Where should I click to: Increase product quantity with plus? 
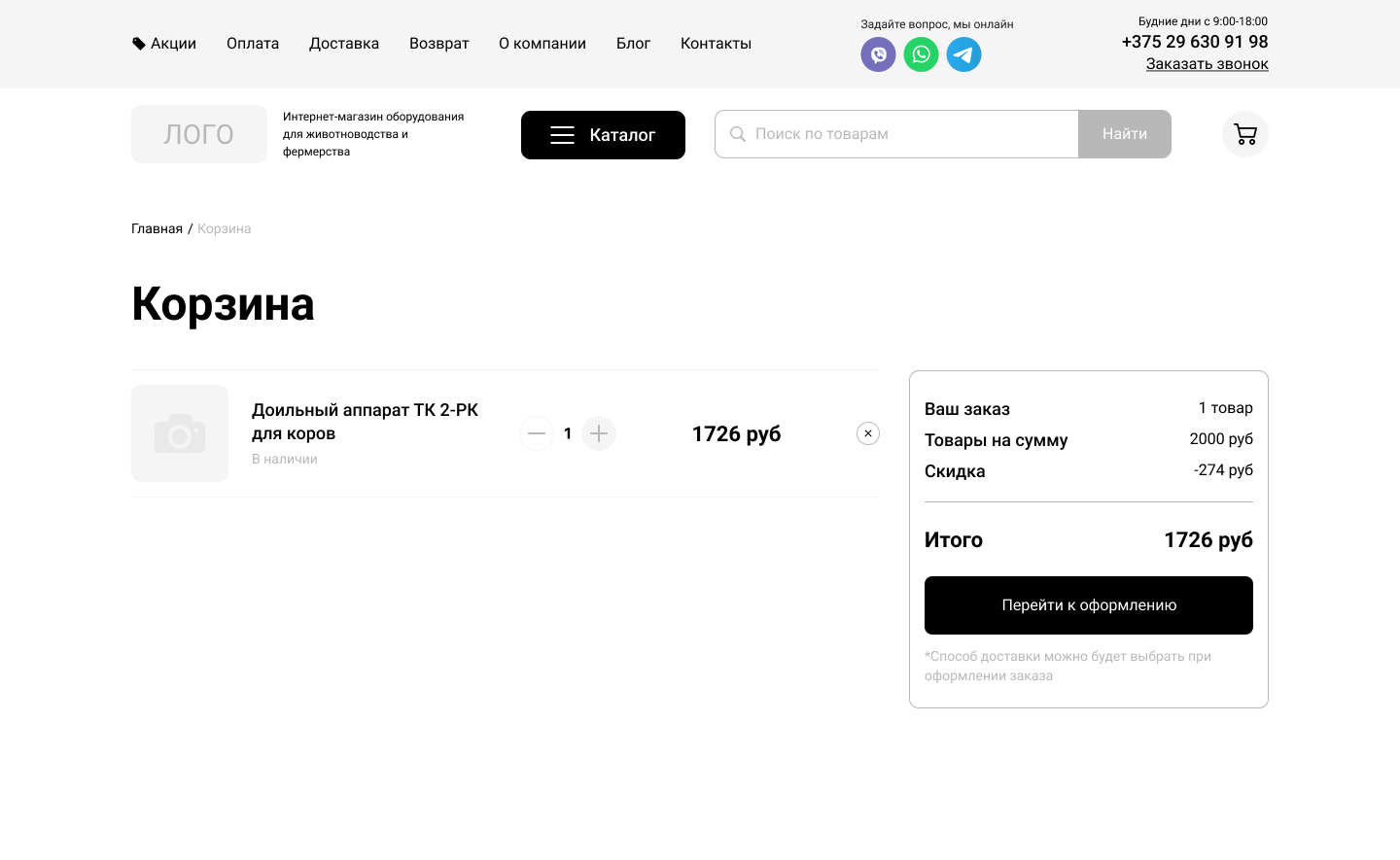pos(599,433)
